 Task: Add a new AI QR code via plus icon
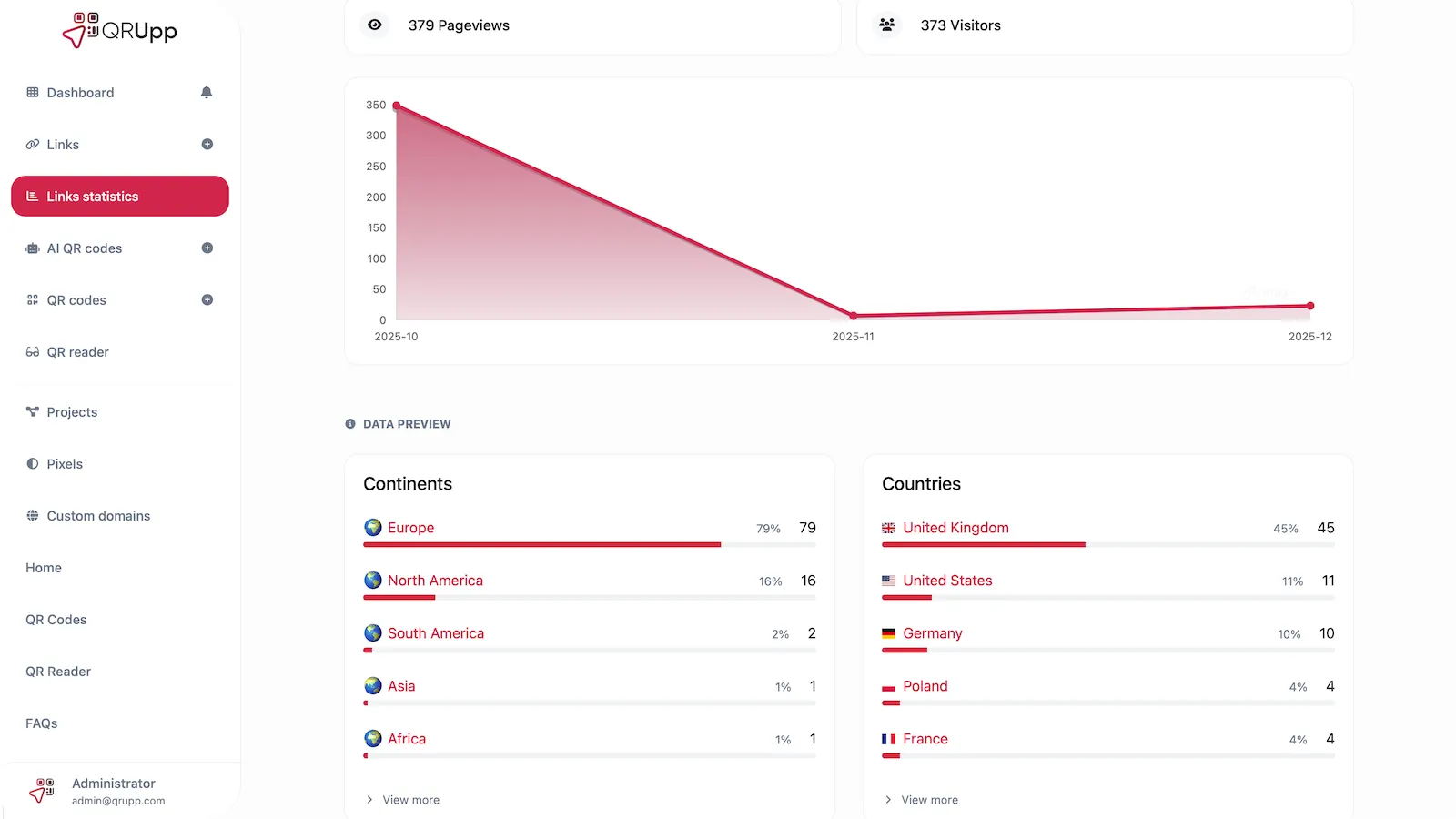pyautogui.click(x=207, y=248)
